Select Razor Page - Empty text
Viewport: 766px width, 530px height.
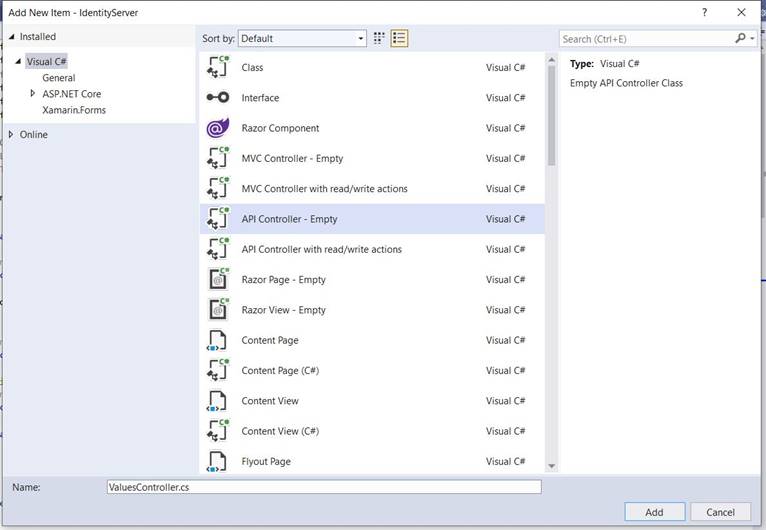283,279
